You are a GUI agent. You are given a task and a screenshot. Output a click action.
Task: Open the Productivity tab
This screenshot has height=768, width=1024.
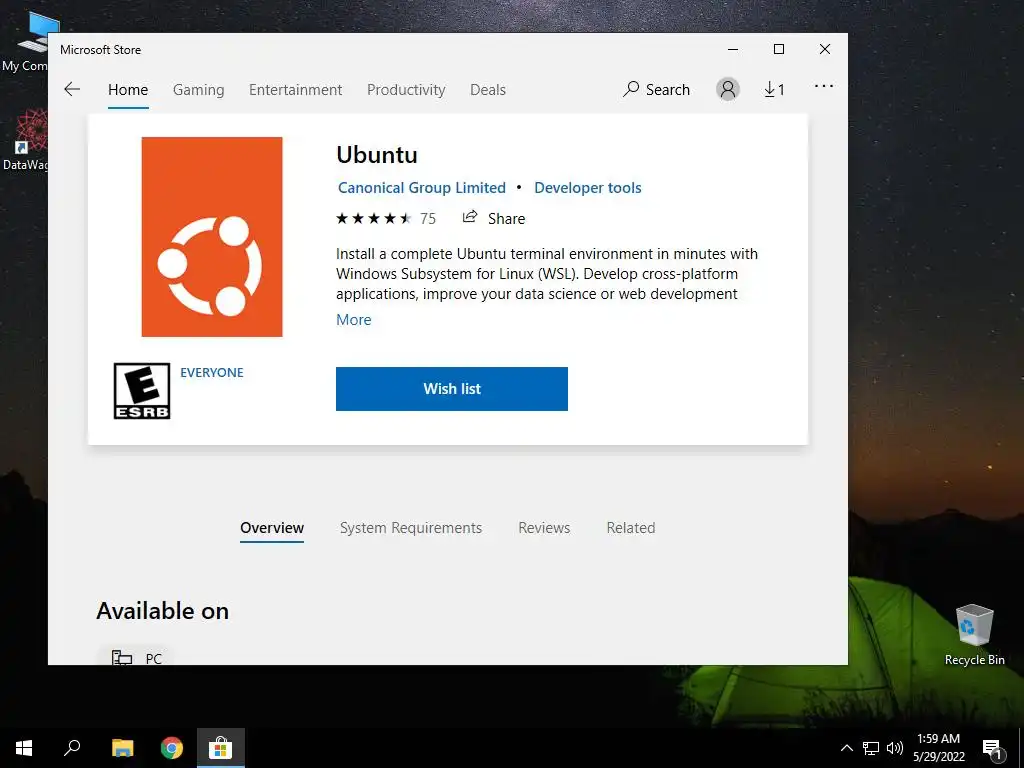406,89
